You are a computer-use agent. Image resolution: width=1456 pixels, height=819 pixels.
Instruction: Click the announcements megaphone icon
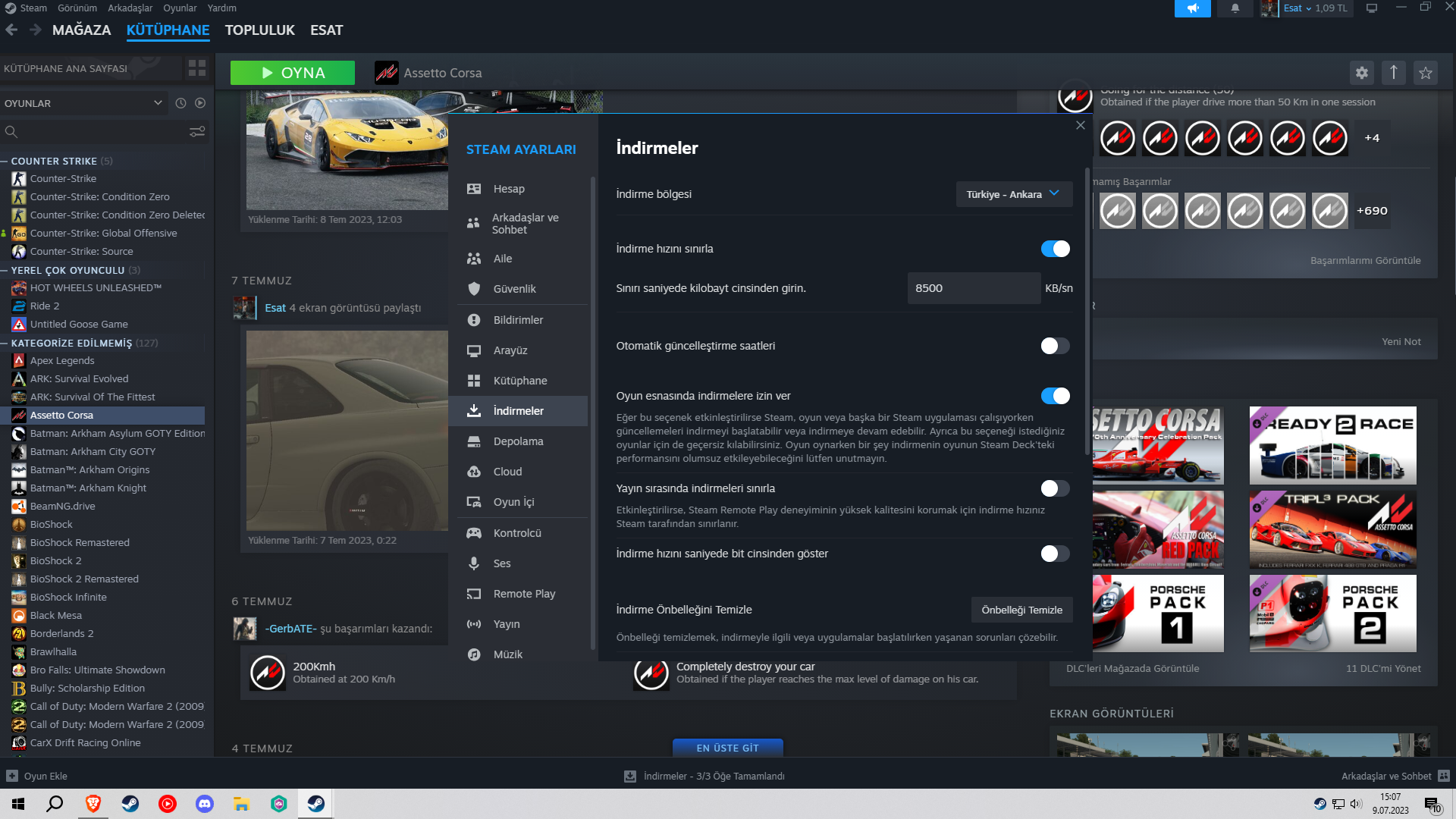(1193, 8)
